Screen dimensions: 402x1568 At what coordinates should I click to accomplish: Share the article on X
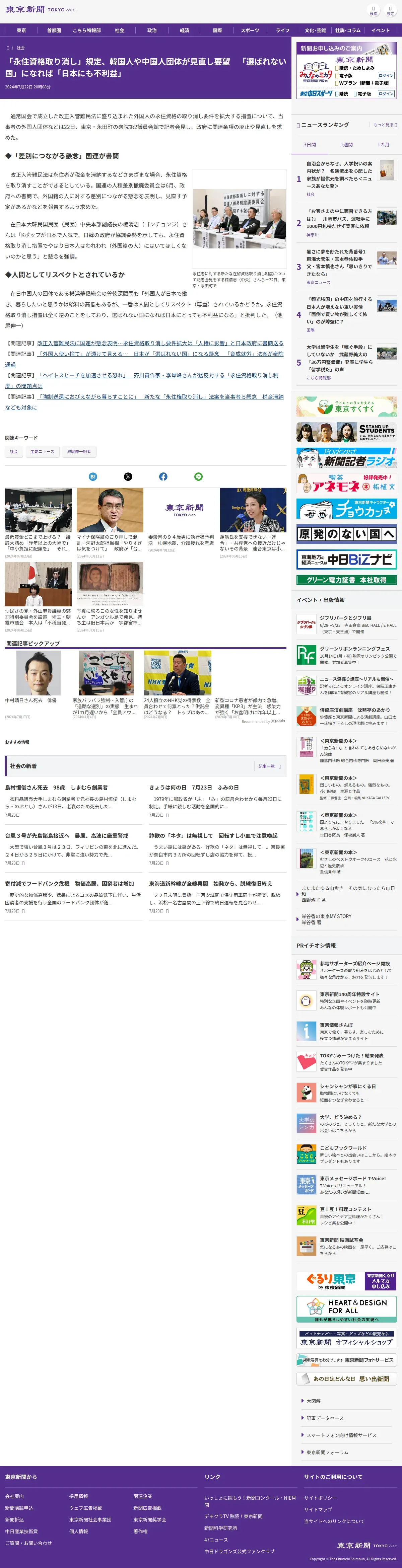128,476
